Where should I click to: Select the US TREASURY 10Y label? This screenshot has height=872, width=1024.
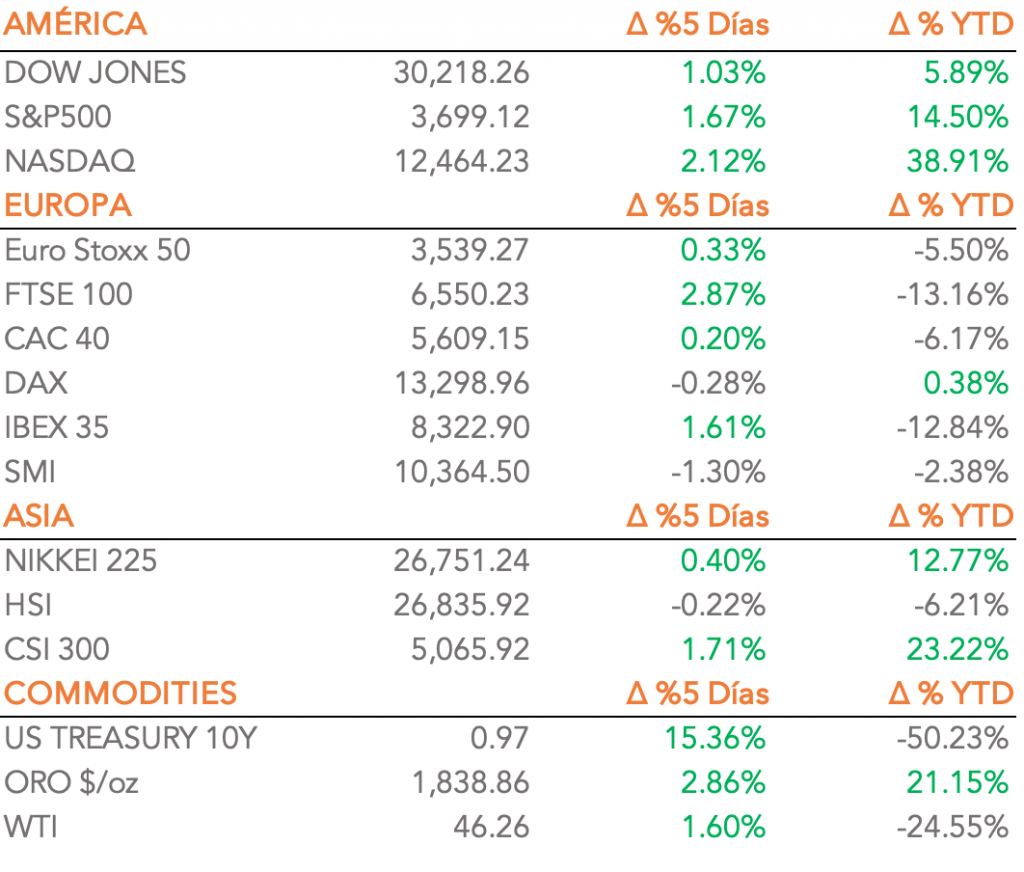pyautogui.click(x=130, y=738)
